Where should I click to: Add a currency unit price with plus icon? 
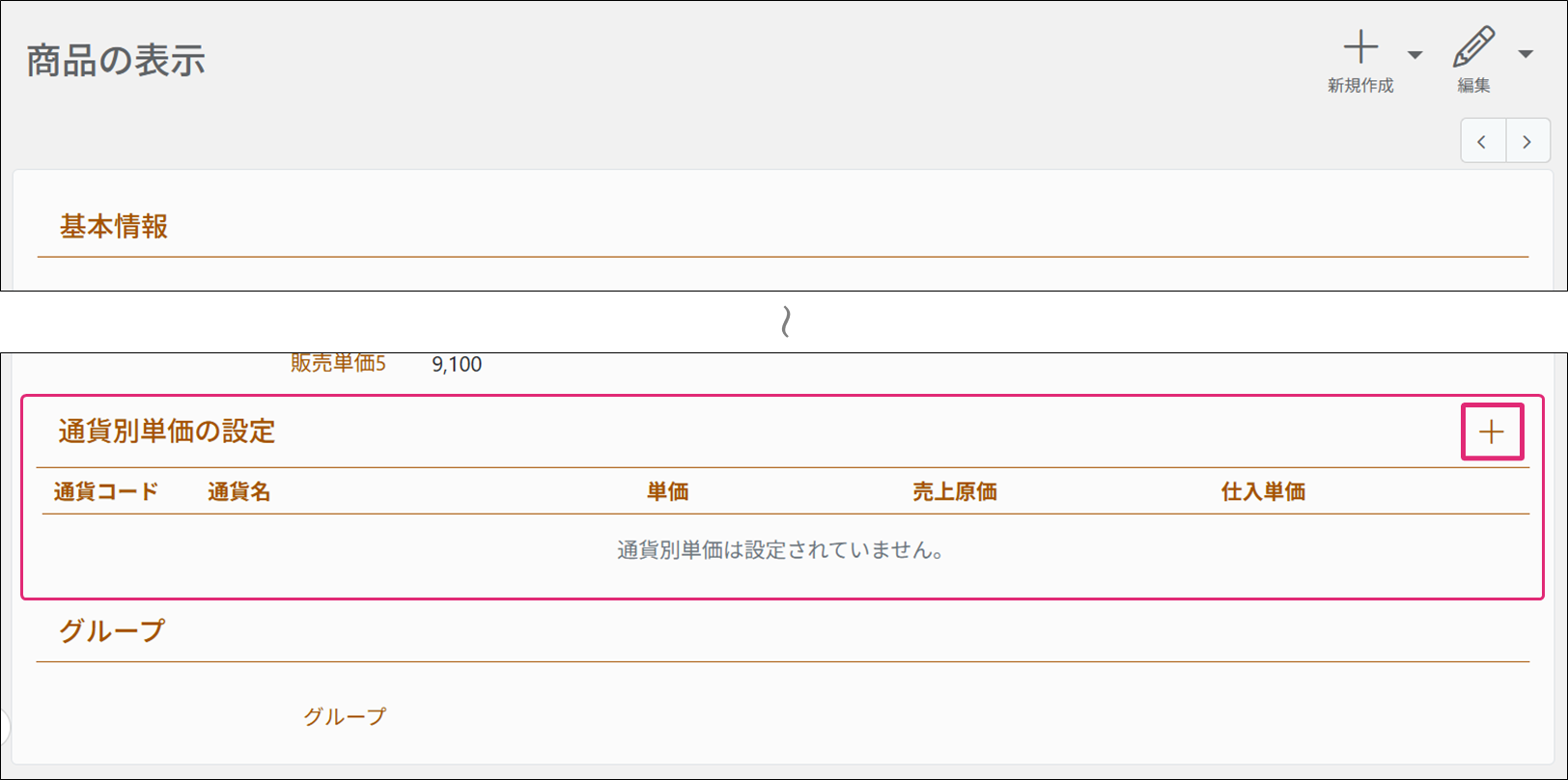(x=1492, y=432)
